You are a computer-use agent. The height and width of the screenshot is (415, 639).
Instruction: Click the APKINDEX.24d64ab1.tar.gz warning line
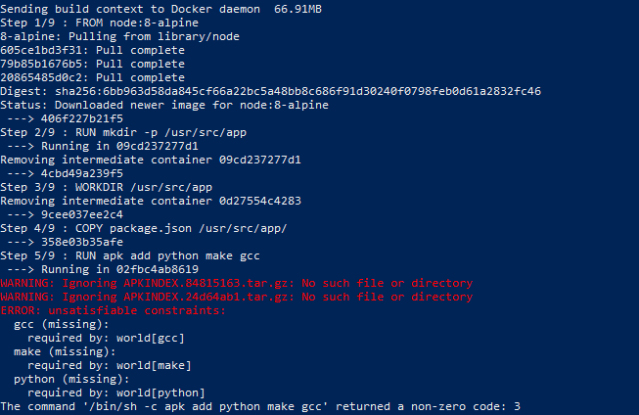click(237, 297)
